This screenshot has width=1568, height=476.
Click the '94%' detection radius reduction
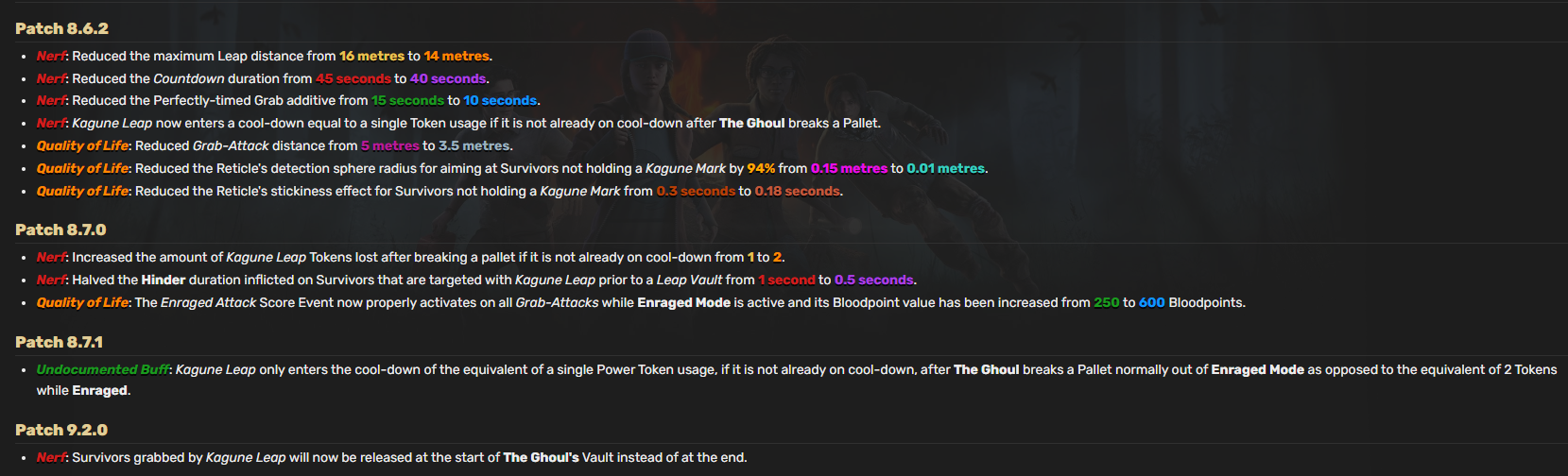[x=761, y=168]
